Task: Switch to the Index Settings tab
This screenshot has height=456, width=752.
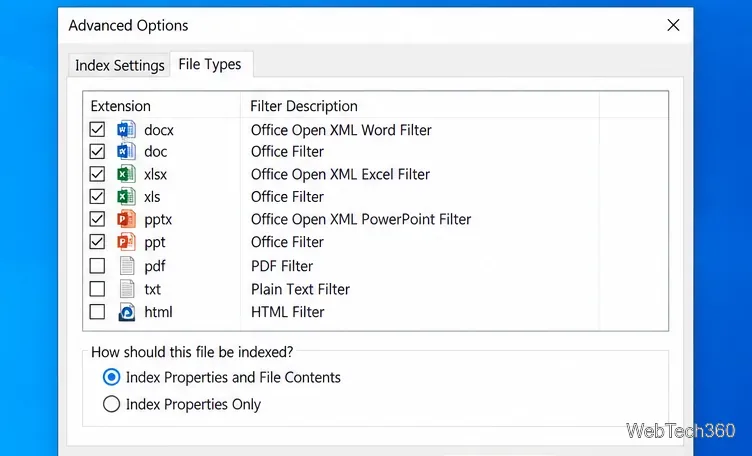Action: pyautogui.click(x=119, y=65)
